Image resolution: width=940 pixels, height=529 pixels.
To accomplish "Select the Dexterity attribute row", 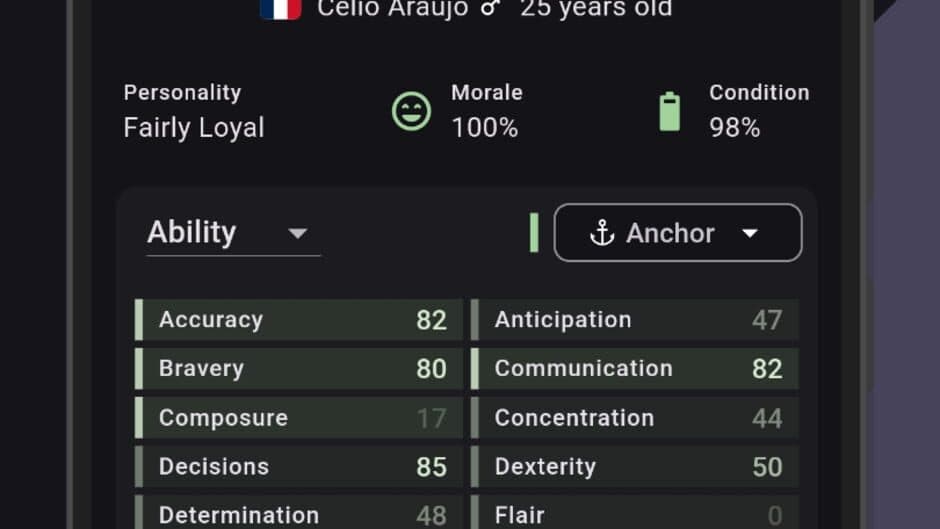I will (636, 466).
